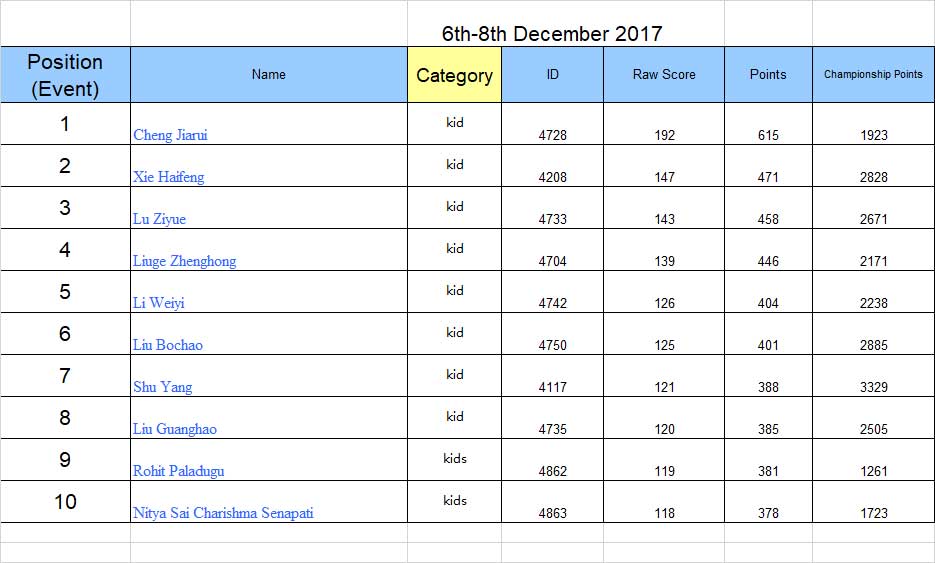Click the Liu Bochao link

point(168,345)
